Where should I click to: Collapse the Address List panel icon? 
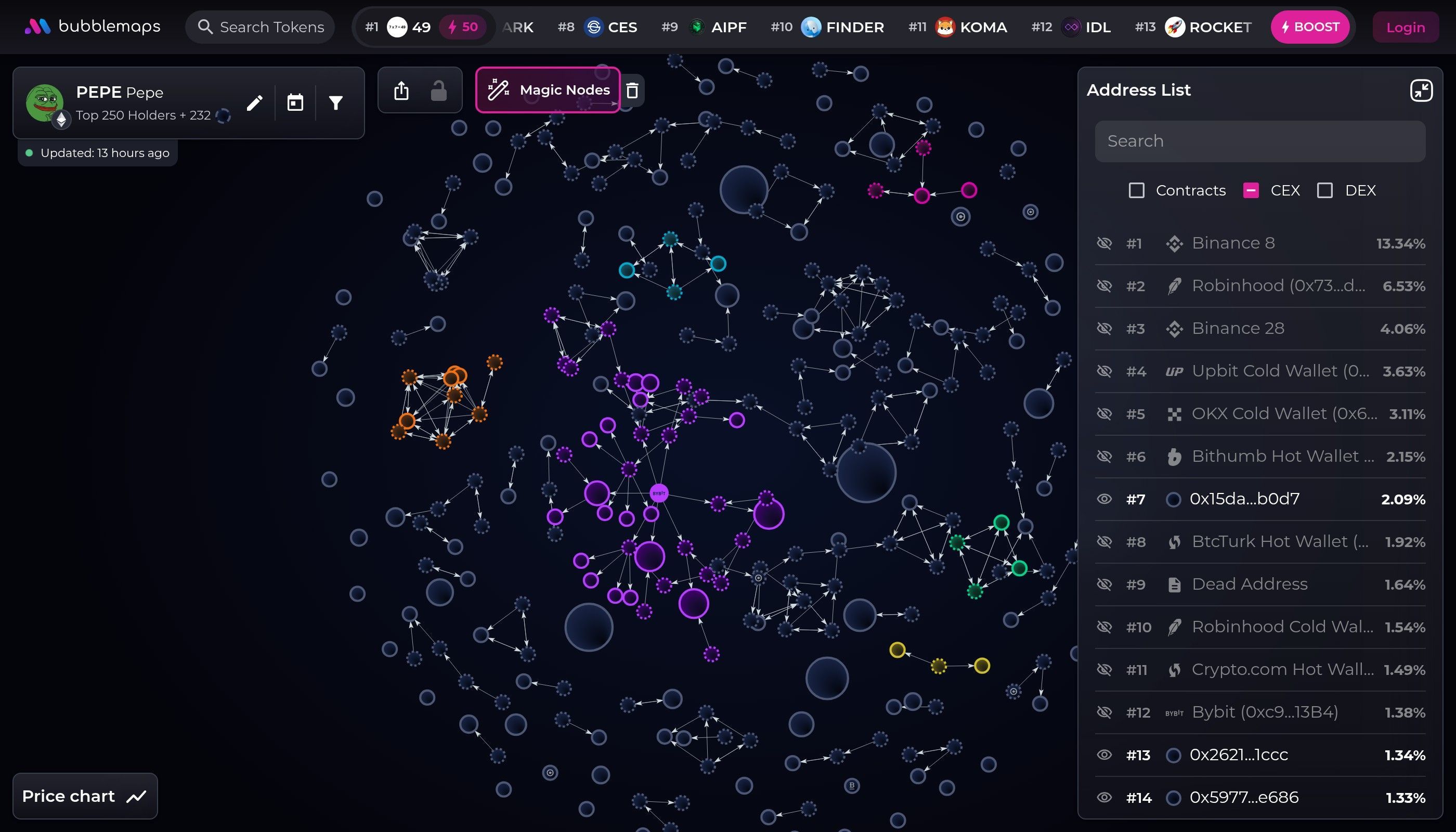[1422, 90]
